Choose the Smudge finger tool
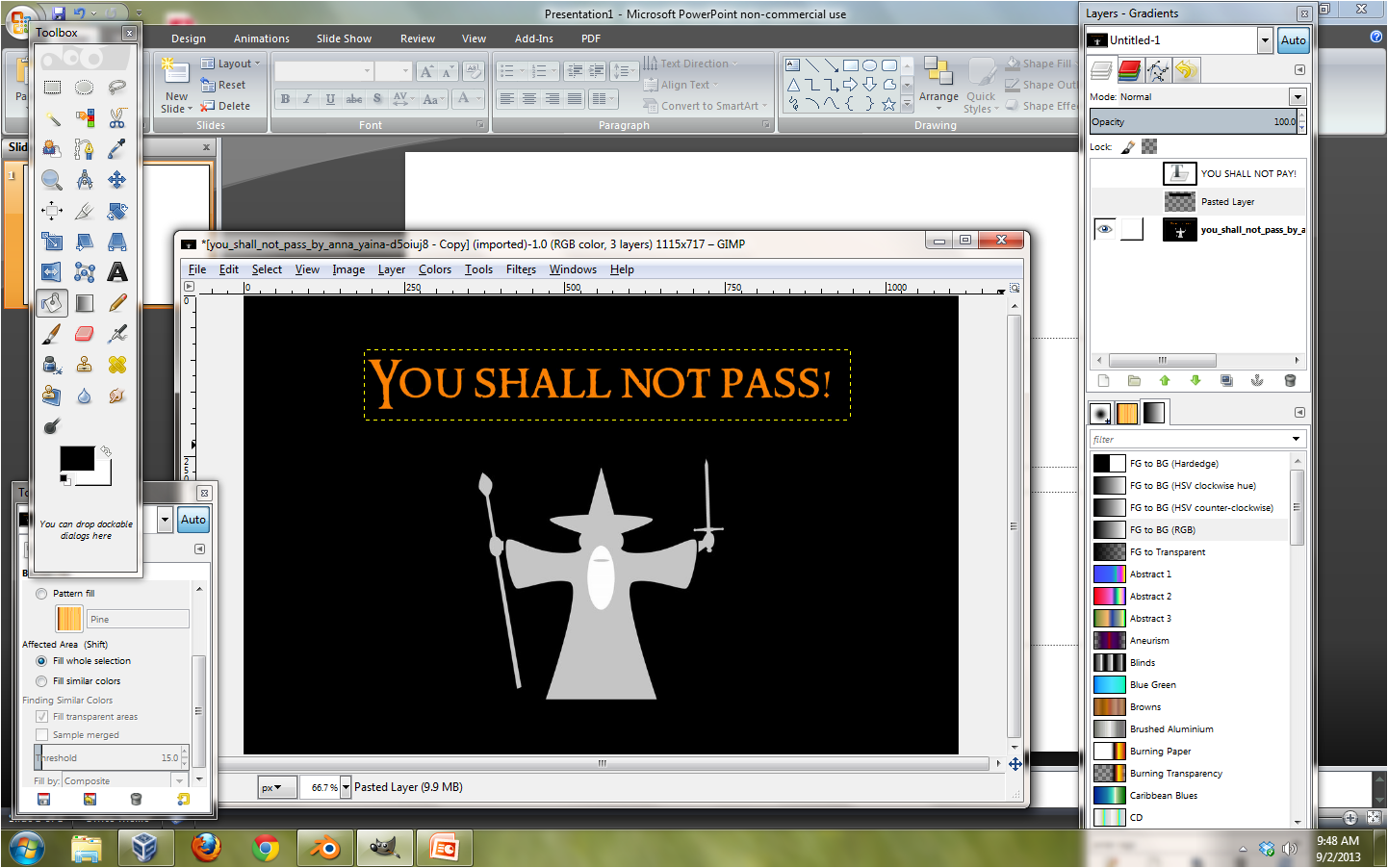Screen dimensions: 1388x868 [116, 396]
